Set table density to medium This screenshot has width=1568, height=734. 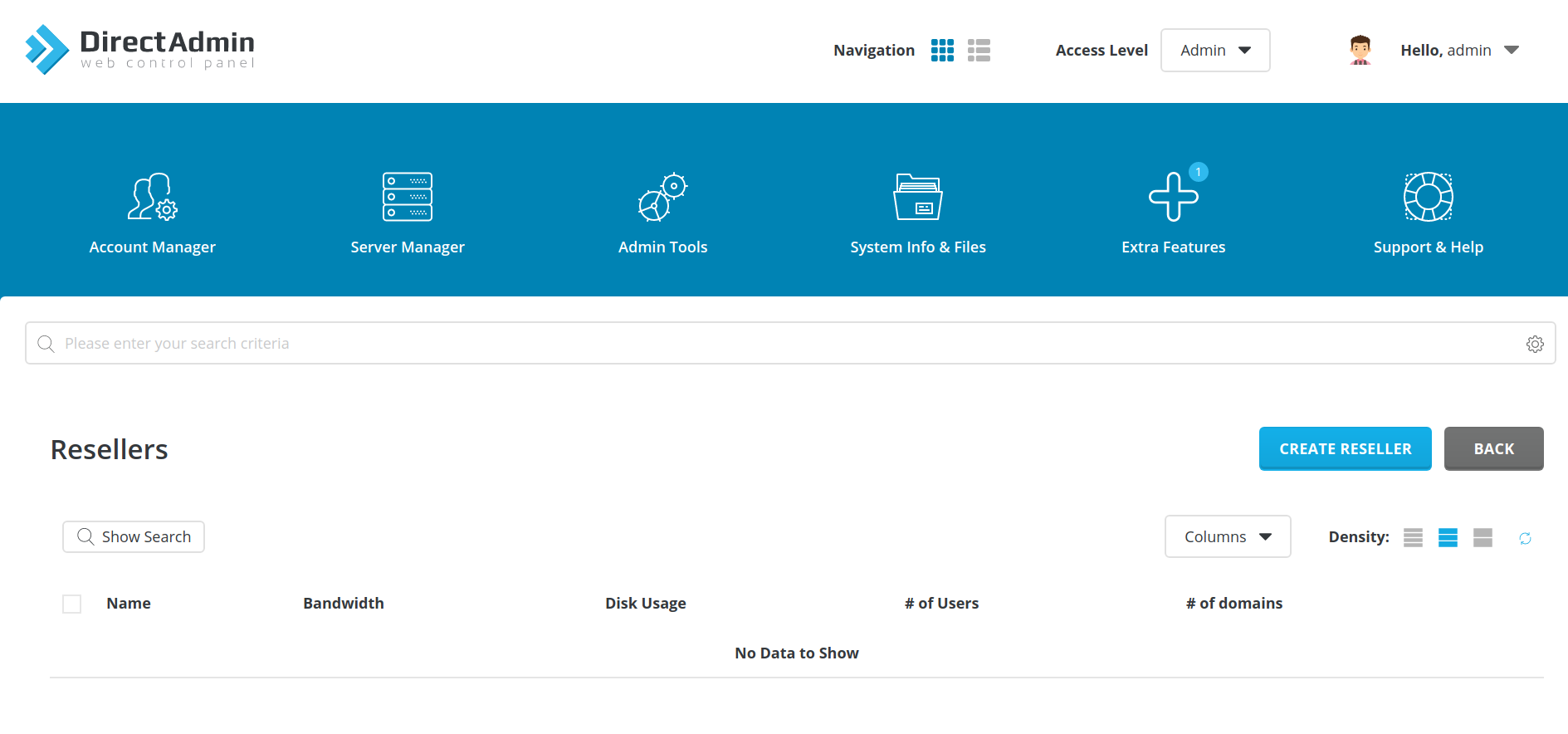pos(1448,538)
